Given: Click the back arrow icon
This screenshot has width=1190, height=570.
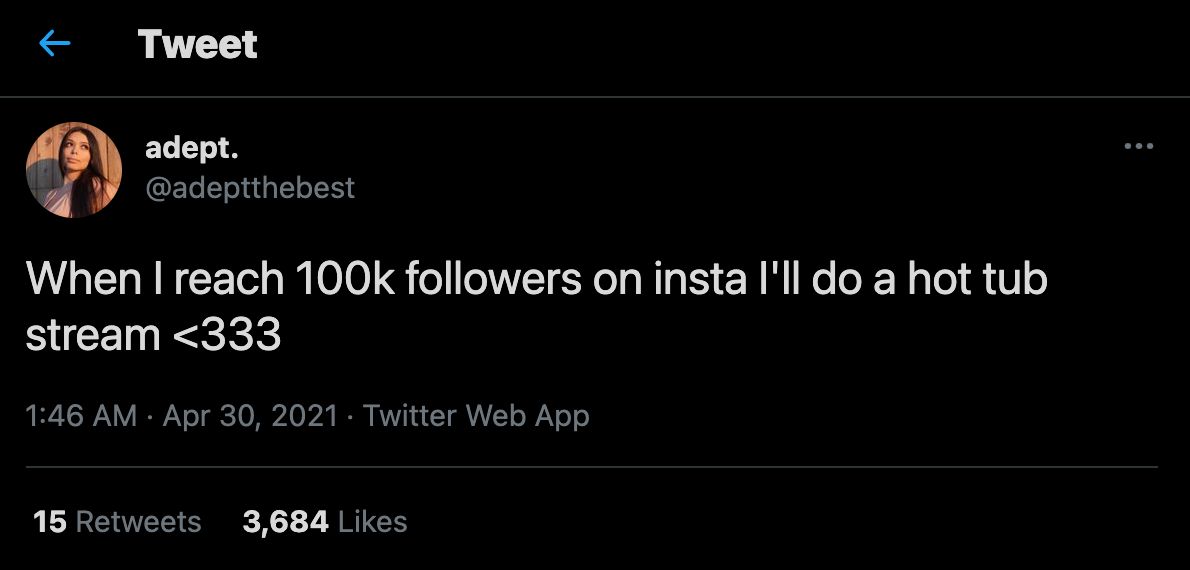Looking at the screenshot, I should [54, 44].
